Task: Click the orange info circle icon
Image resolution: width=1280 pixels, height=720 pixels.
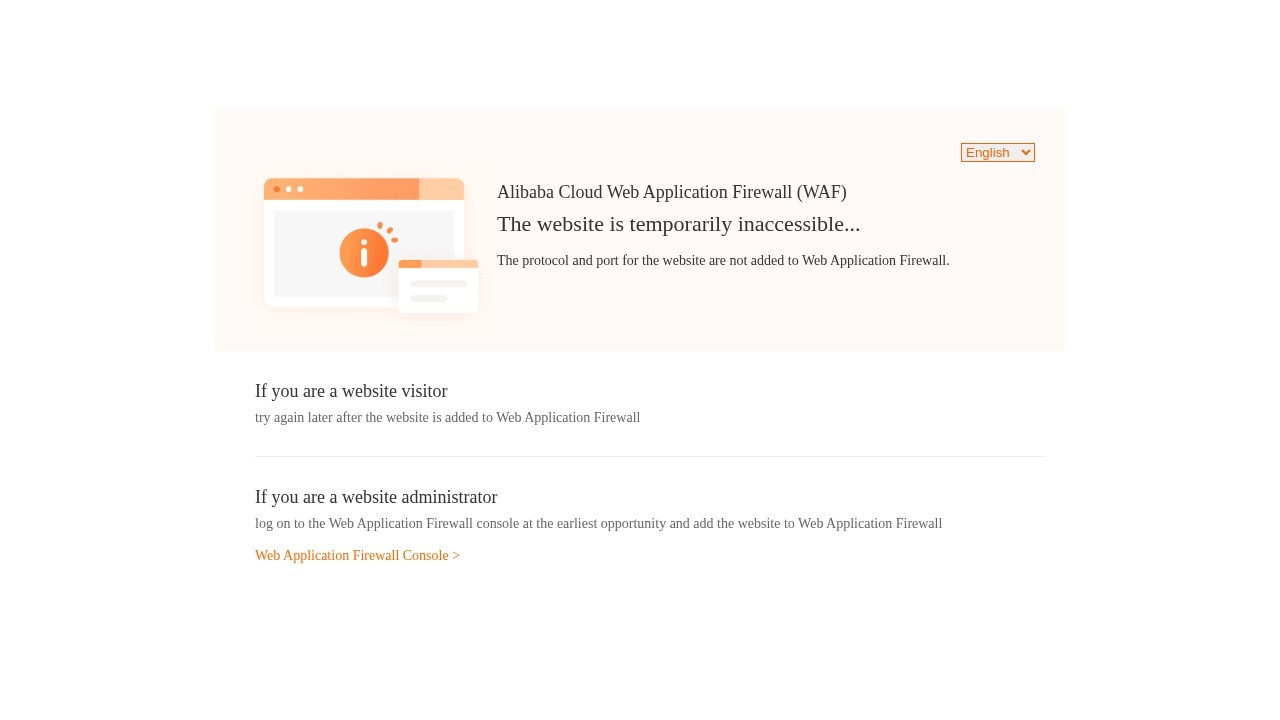Action: click(363, 253)
